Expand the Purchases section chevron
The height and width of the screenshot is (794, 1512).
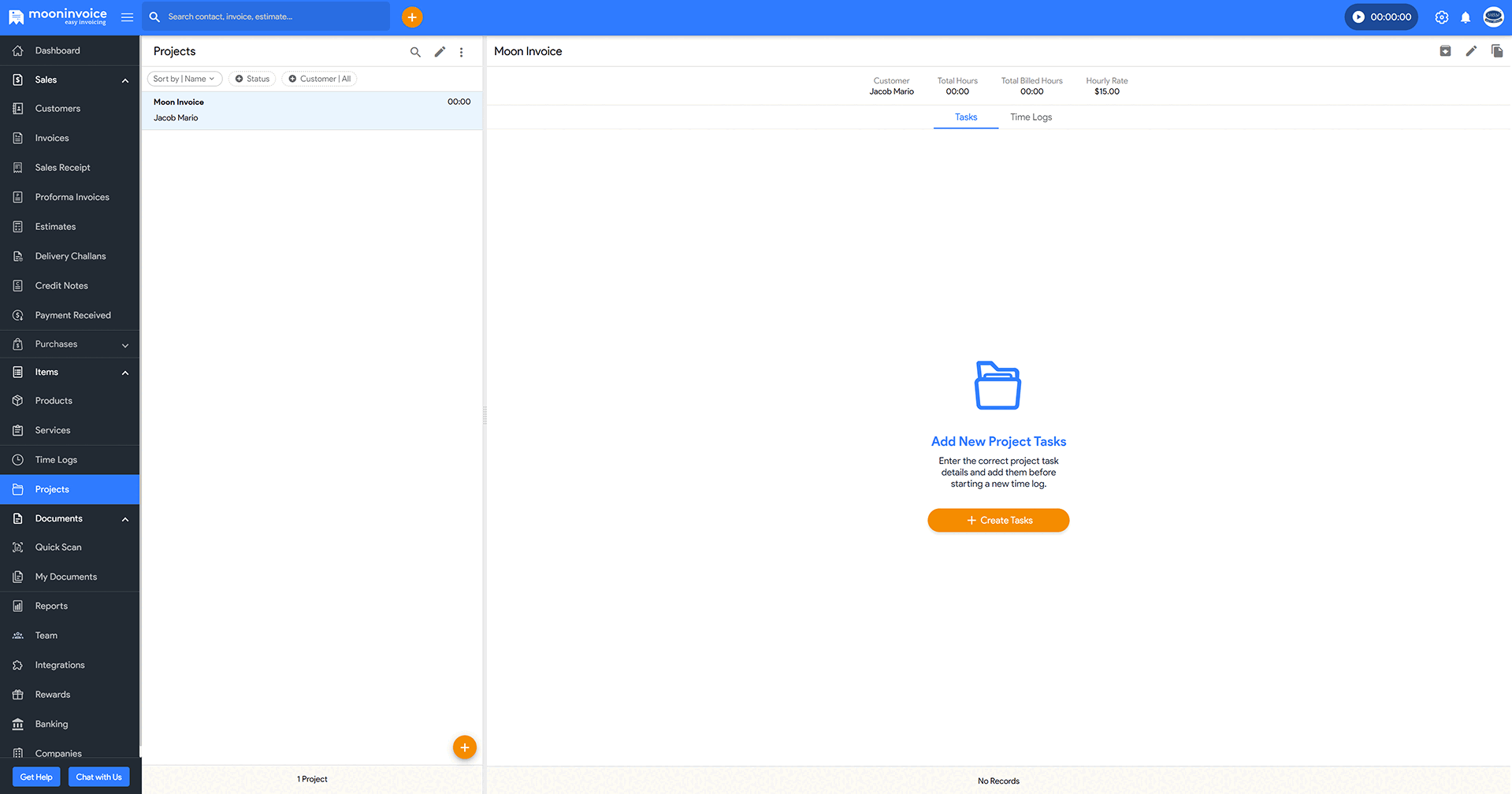[x=125, y=345]
